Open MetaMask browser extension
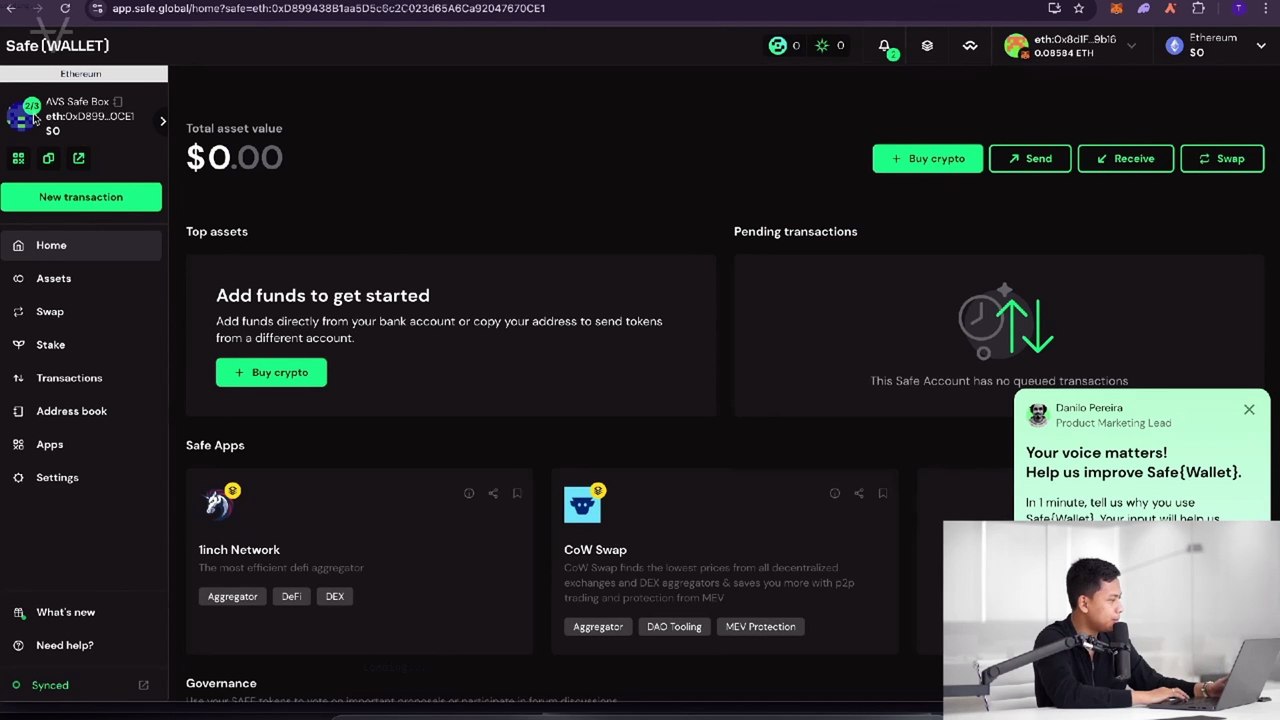The image size is (1280, 720). (x=1116, y=8)
